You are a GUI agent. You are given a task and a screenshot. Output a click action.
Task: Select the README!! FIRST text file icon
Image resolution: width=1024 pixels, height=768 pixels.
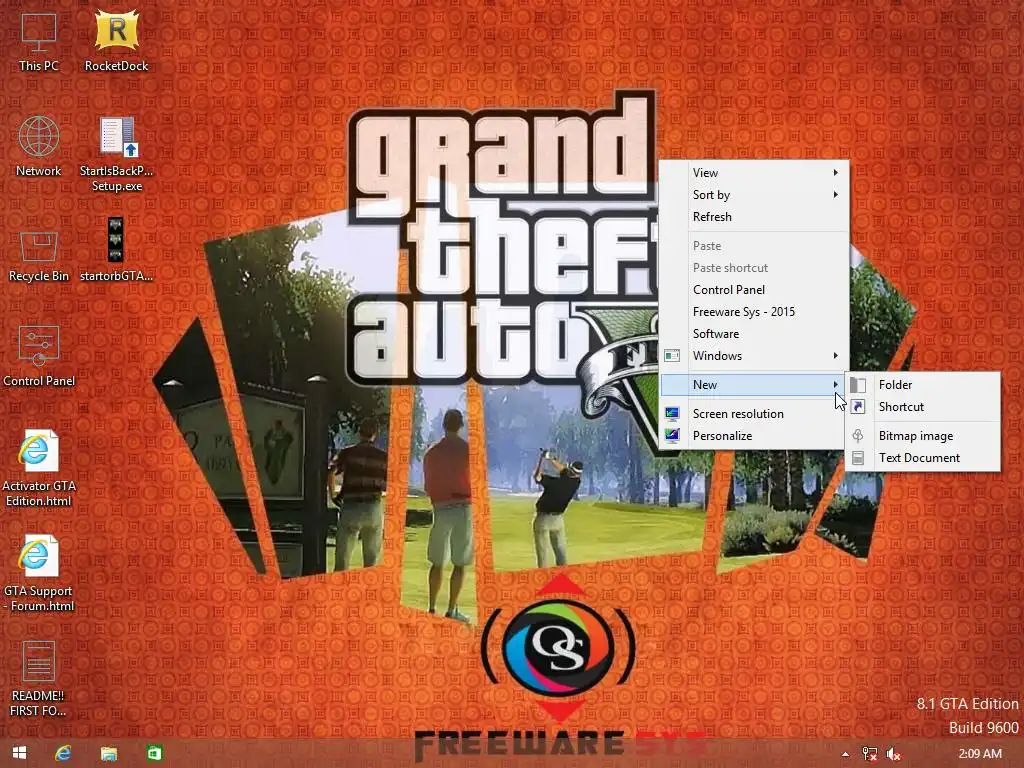click(x=39, y=679)
